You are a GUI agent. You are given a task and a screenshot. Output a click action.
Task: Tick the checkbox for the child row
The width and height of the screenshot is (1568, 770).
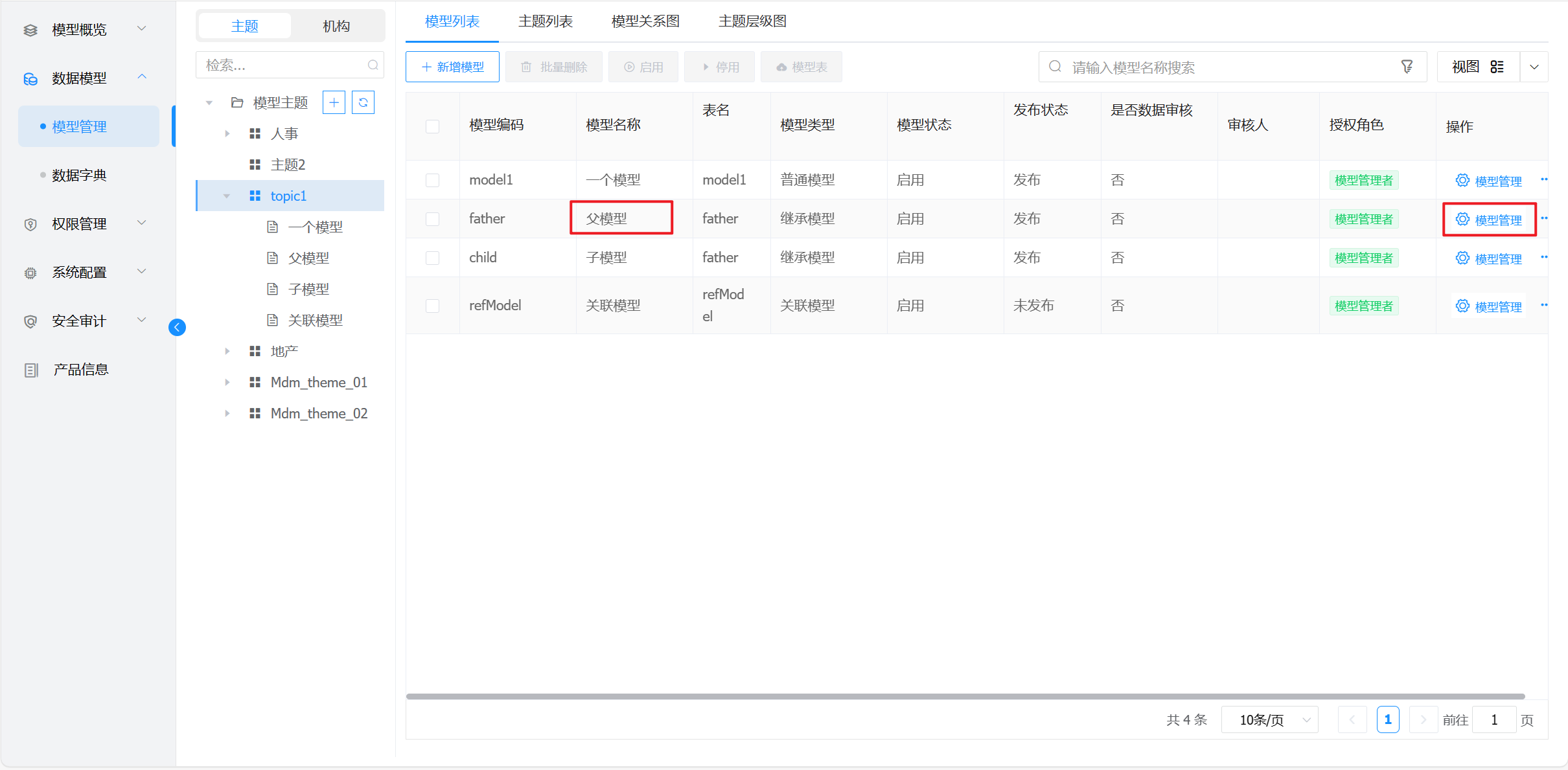point(432,258)
